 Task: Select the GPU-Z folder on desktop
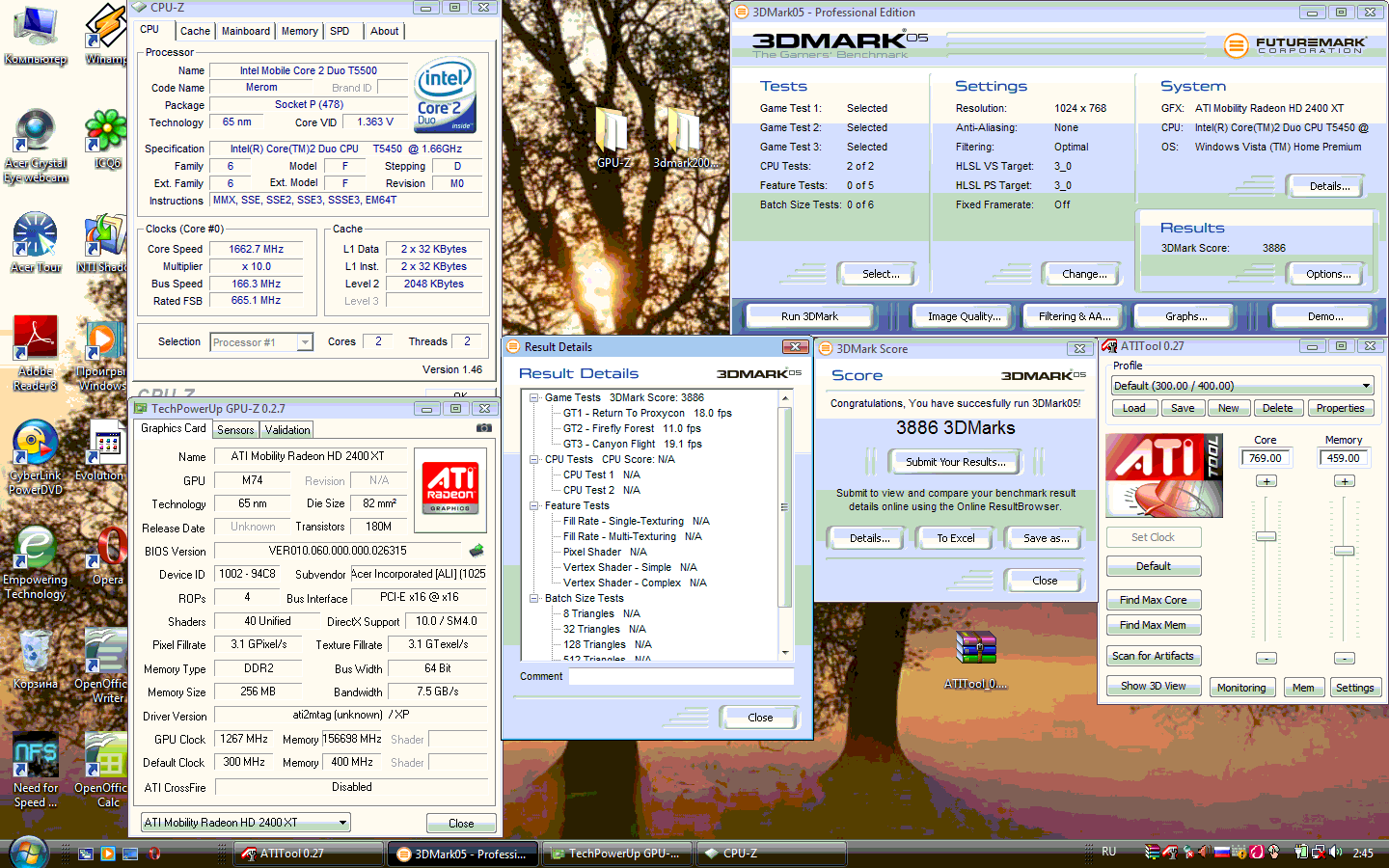tap(613, 138)
